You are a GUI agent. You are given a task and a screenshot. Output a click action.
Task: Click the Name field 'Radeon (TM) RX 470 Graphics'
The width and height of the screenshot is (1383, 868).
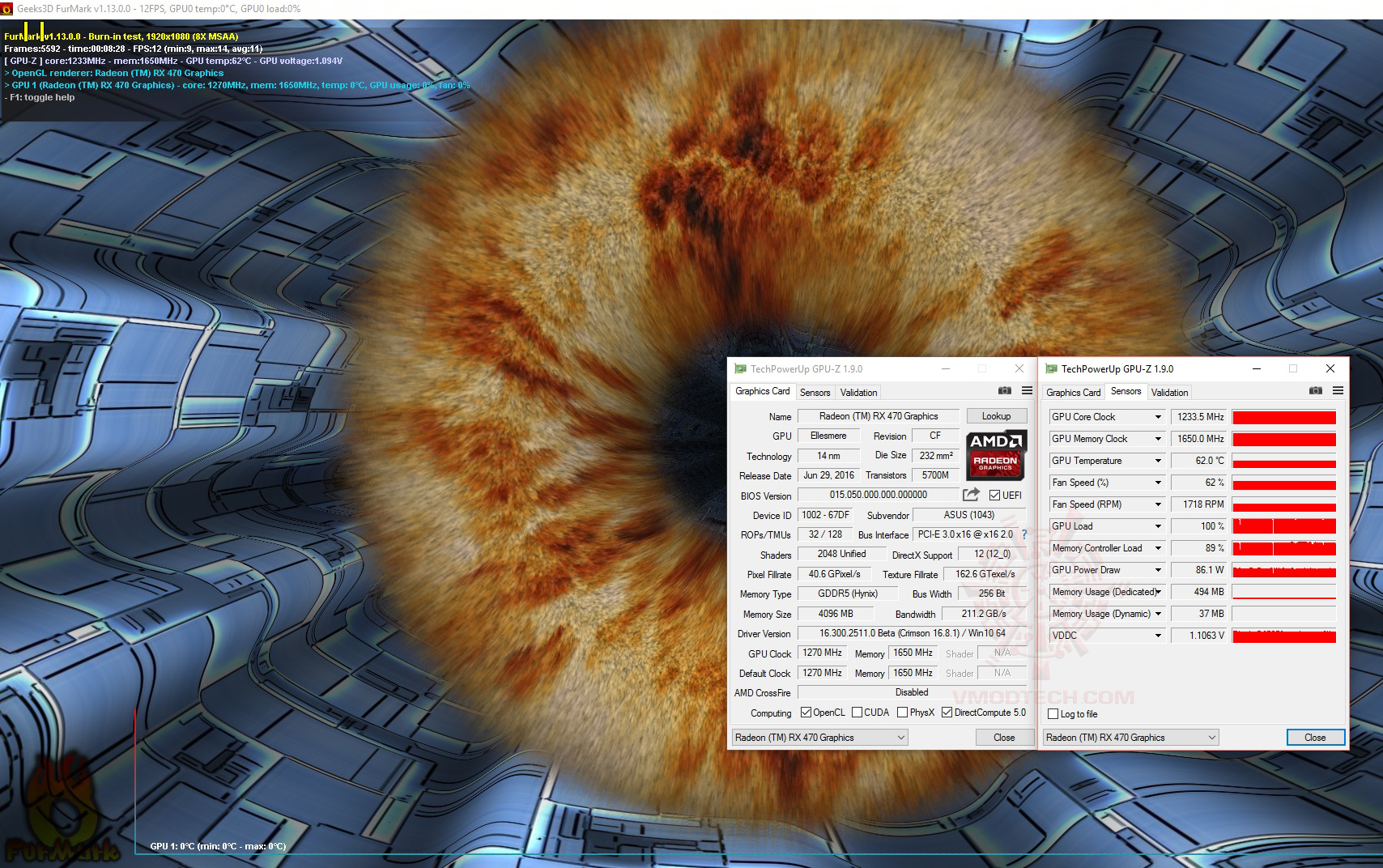click(879, 416)
